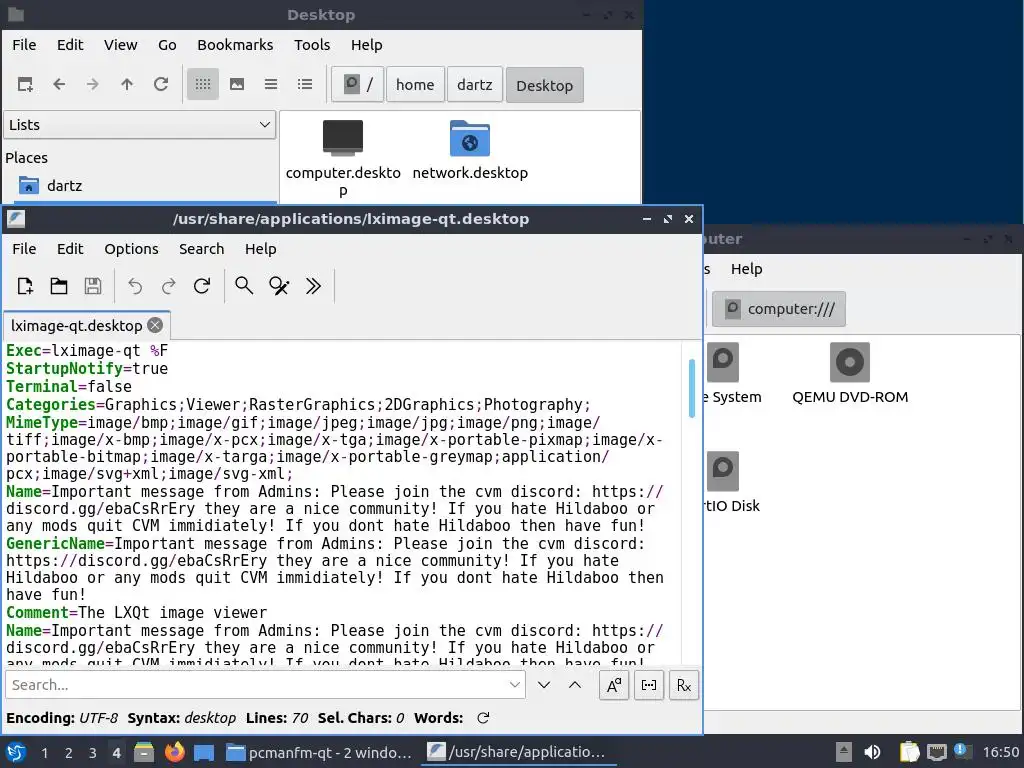The image size is (1024, 768).
Task: Click the 'dartz' path button
Action: 475,85
